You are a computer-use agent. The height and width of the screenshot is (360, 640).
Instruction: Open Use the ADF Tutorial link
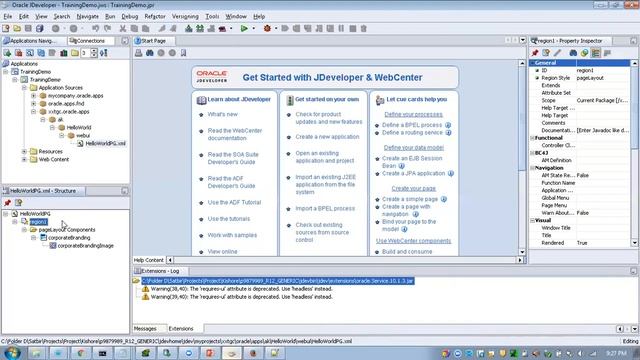(x=234, y=202)
